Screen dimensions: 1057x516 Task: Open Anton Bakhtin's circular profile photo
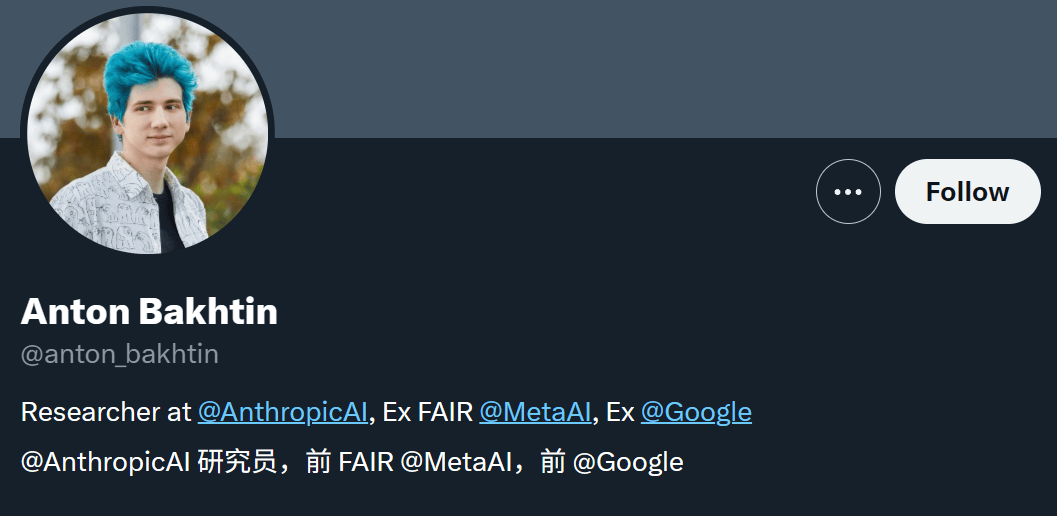pyautogui.click(x=148, y=134)
